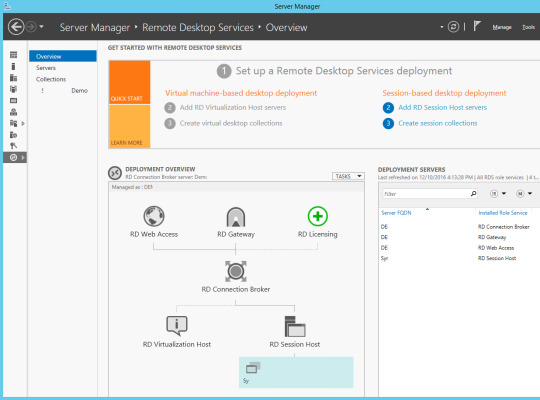Open File and Storage Services sidebar icon

tap(13, 123)
